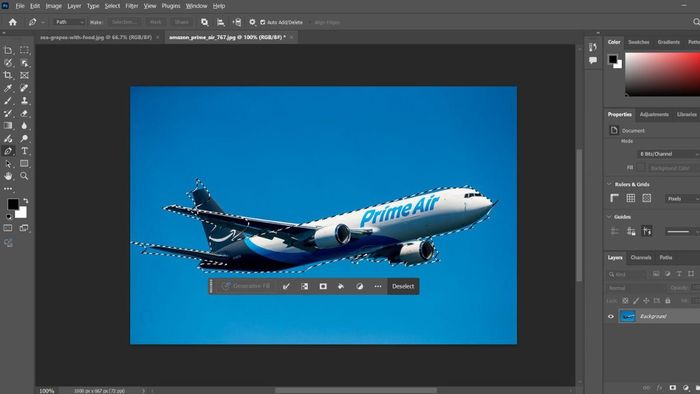Swap foreground and background colors

point(25,200)
